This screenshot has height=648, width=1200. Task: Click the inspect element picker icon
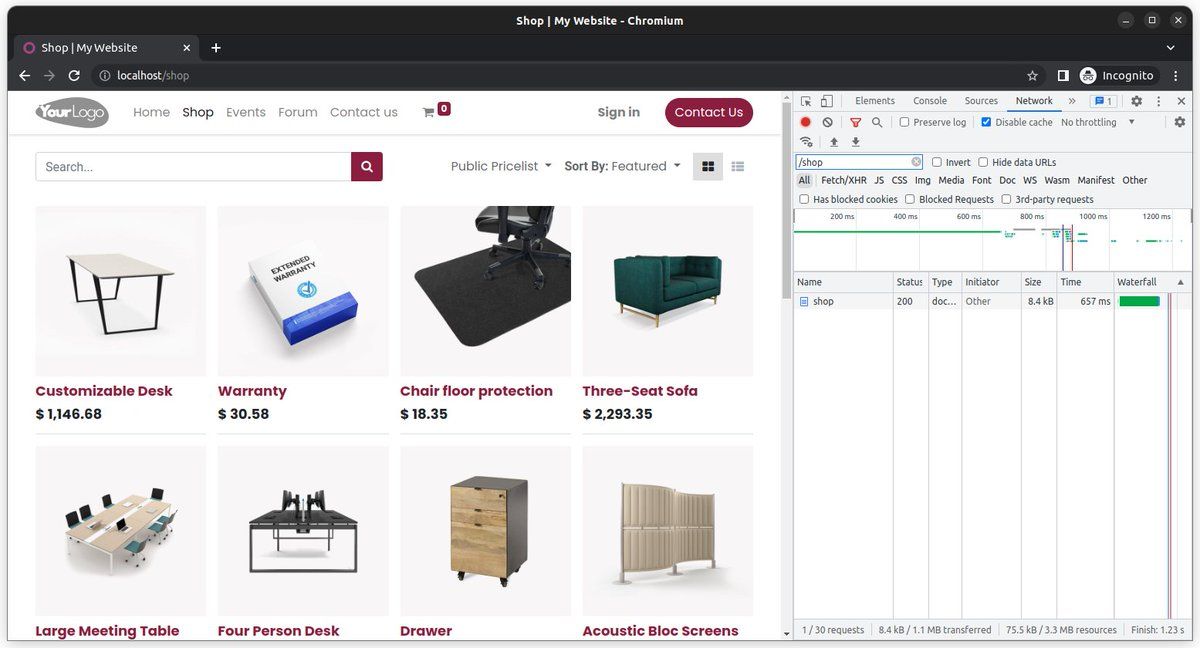[x=806, y=101]
